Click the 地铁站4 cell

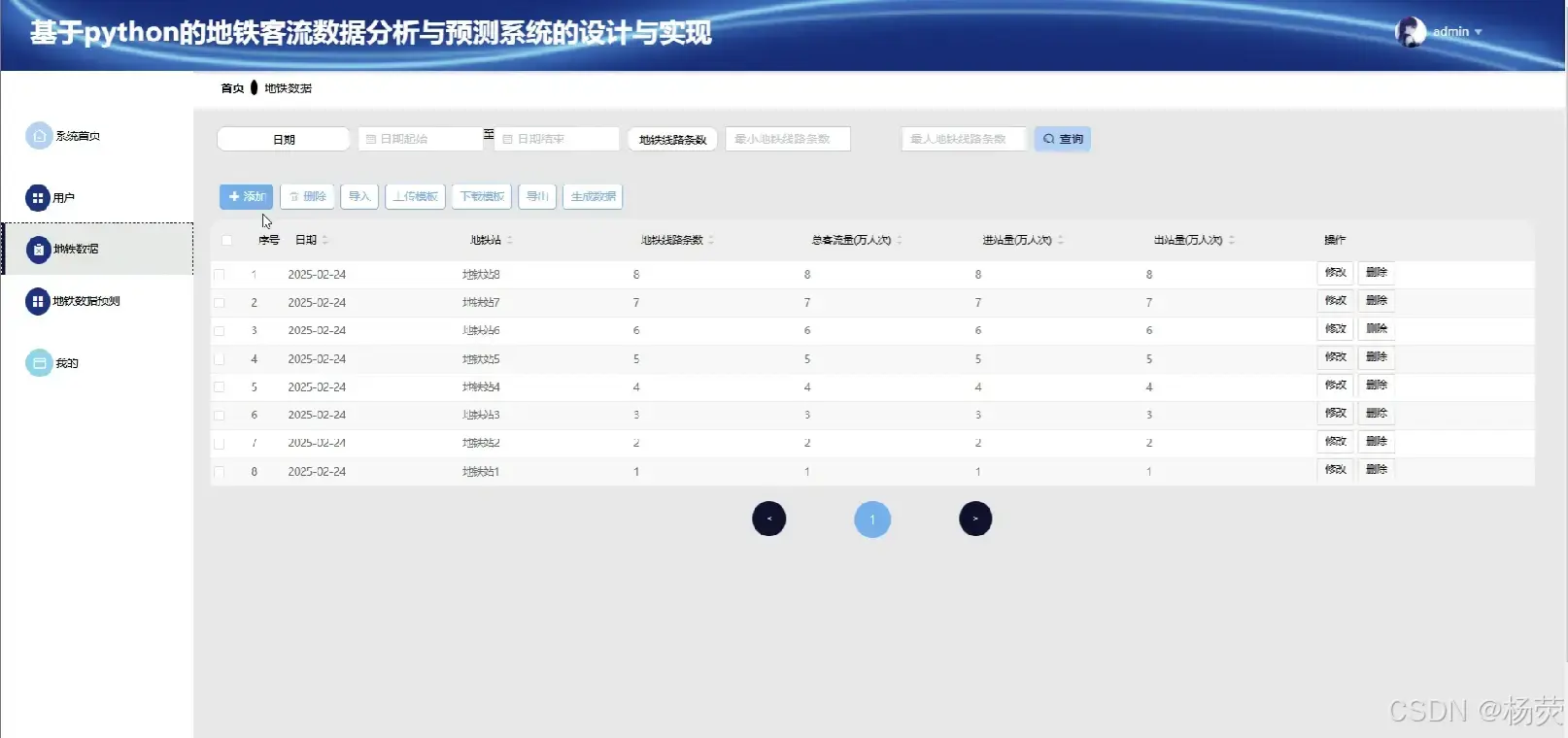pos(481,387)
